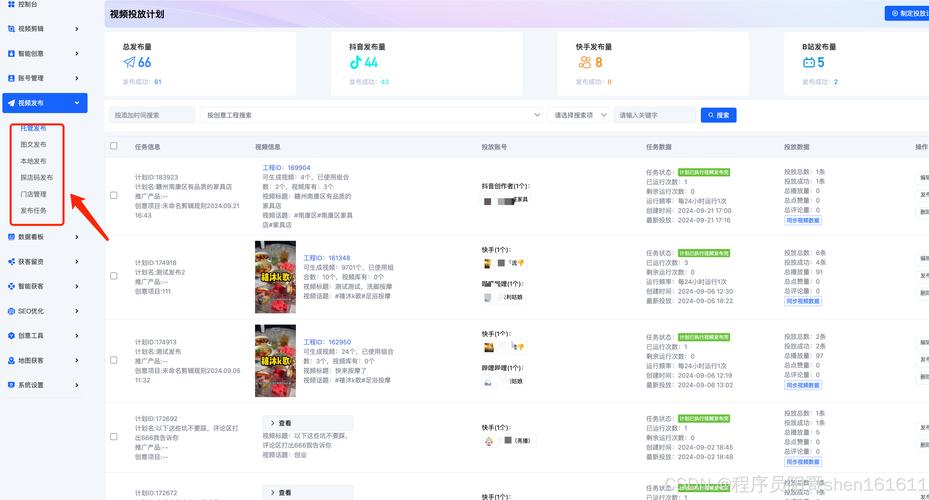Screen dimensions: 929x500
Task: Click the 控制台 dashboard icon in the sidebar
Action: point(11,4)
